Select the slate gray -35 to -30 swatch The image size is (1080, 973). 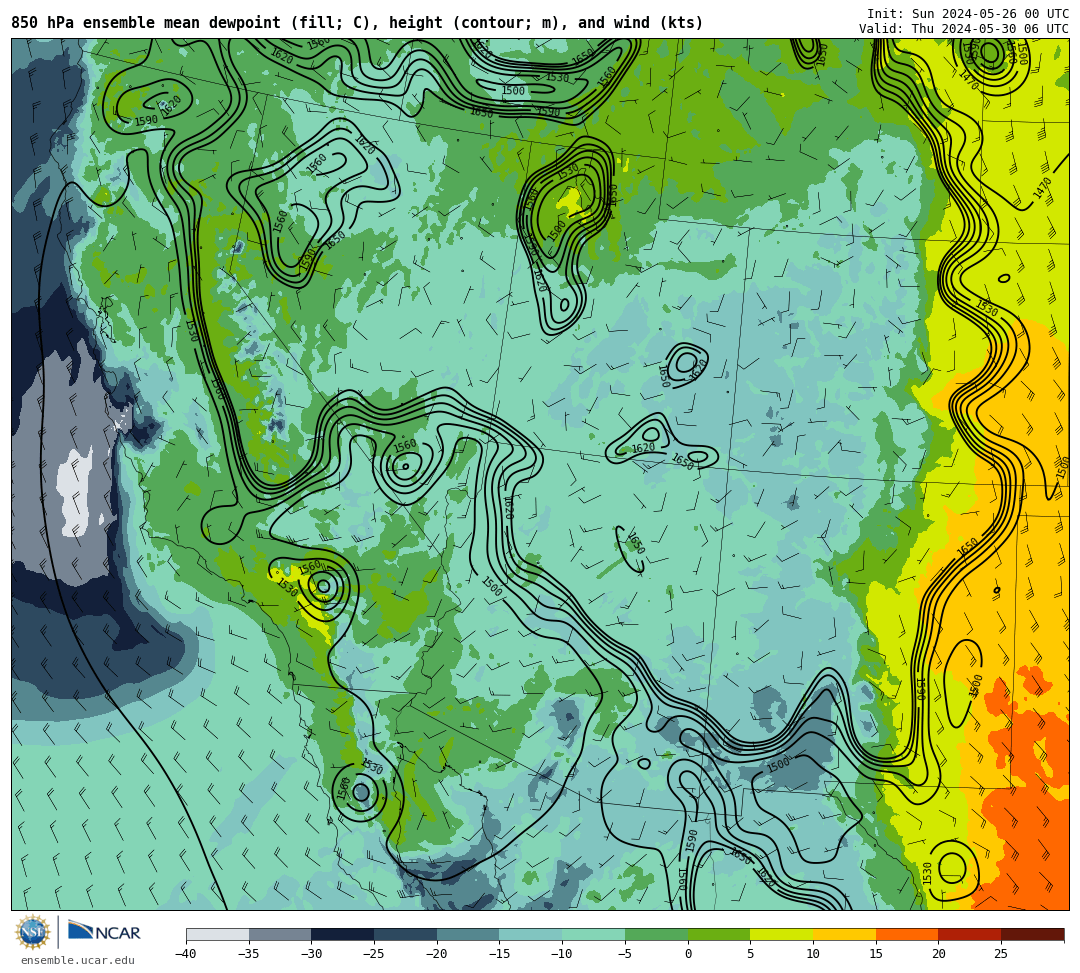pyautogui.click(x=280, y=934)
